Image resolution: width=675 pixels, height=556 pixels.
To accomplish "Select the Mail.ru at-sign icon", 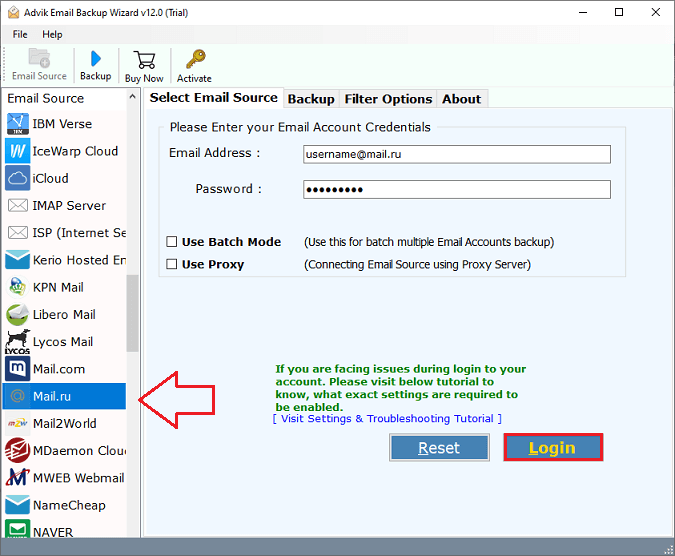I will point(18,396).
